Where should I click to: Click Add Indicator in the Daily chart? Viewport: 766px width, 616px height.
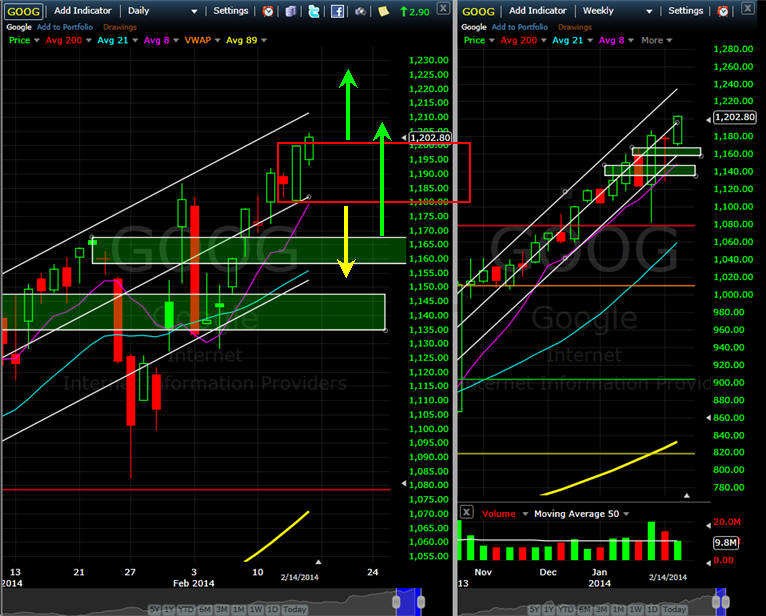83,10
